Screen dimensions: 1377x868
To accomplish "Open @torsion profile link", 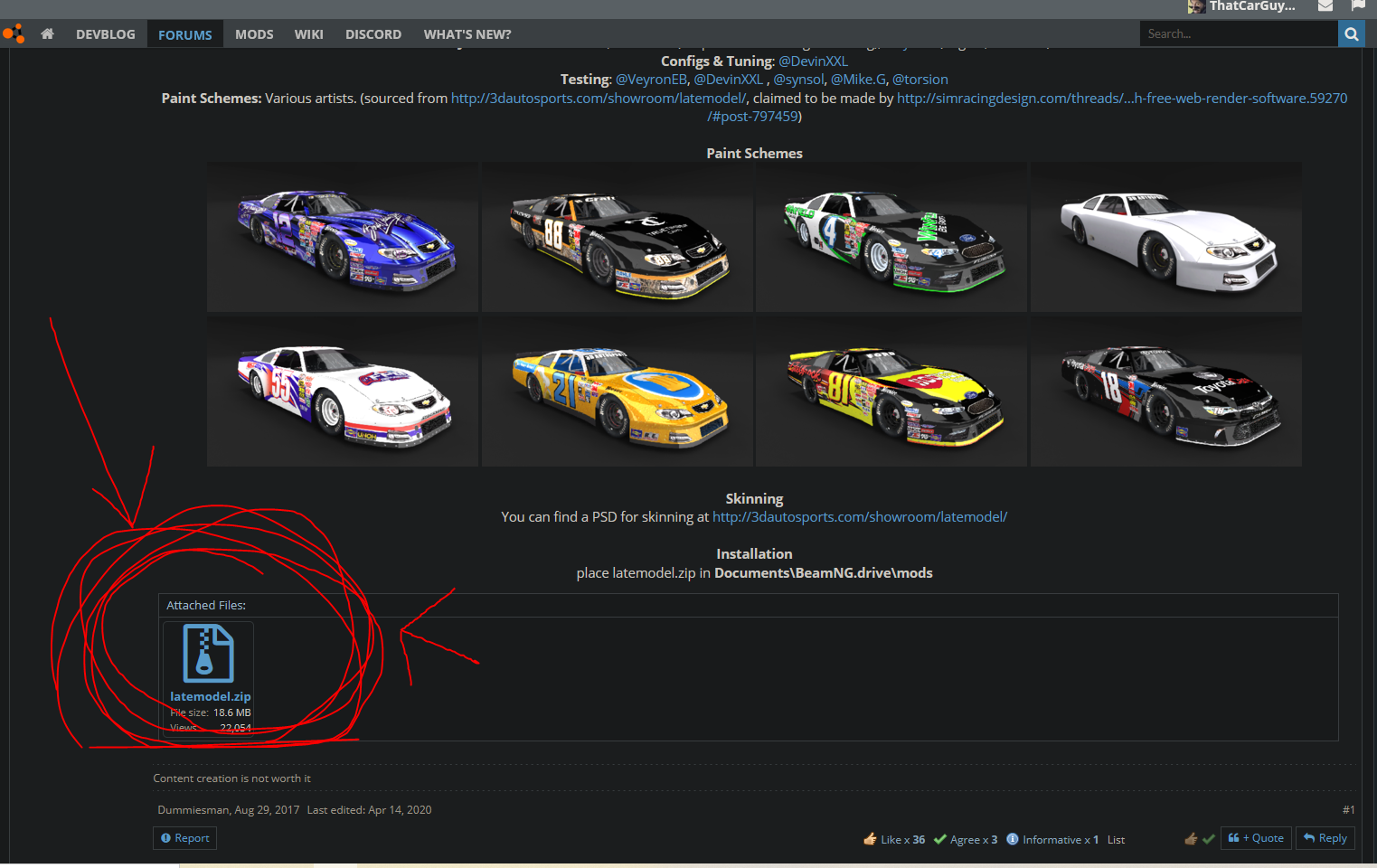I will point(920,80).
